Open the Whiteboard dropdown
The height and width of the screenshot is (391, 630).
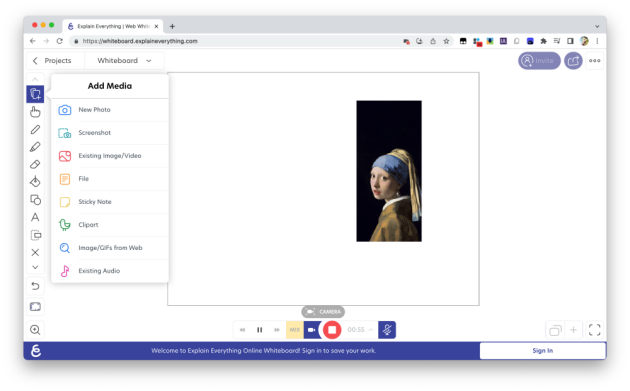pos(124,61)
